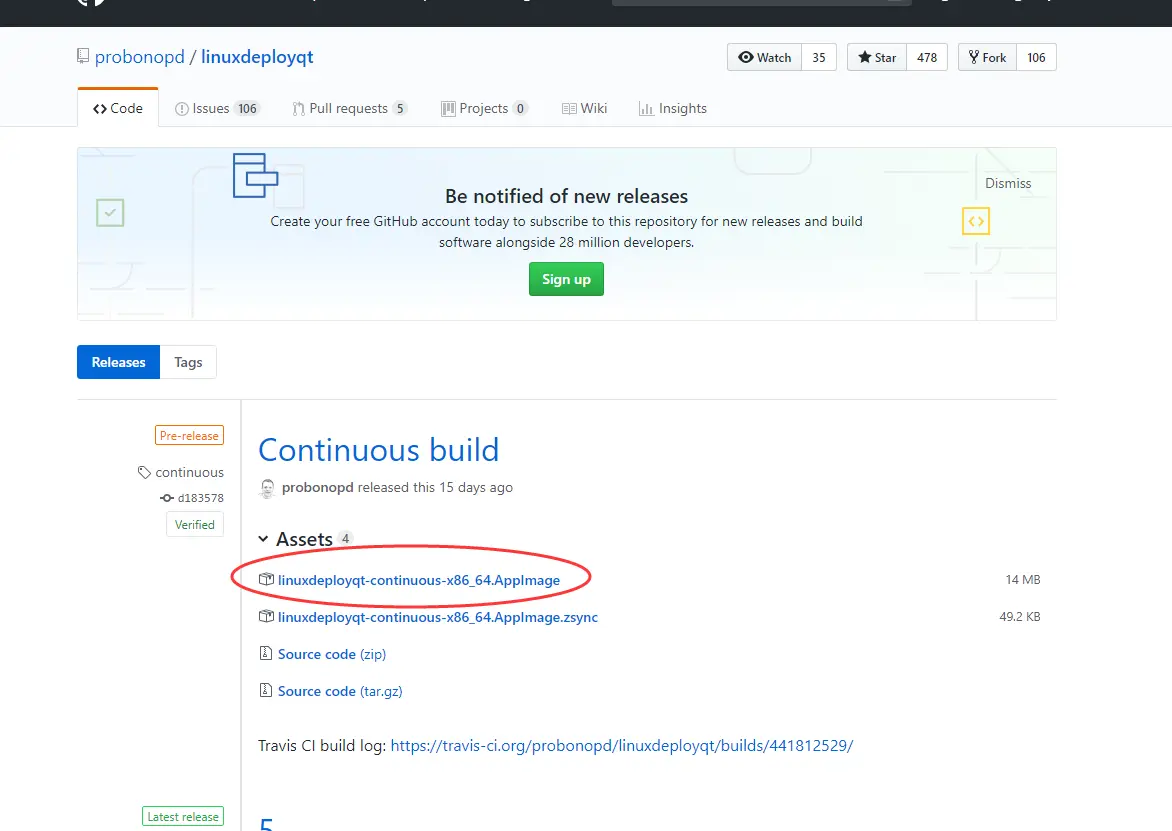The image size is (1172, 831).
Task: Open the continuous tag link
Action: click(x=189, y=472)
